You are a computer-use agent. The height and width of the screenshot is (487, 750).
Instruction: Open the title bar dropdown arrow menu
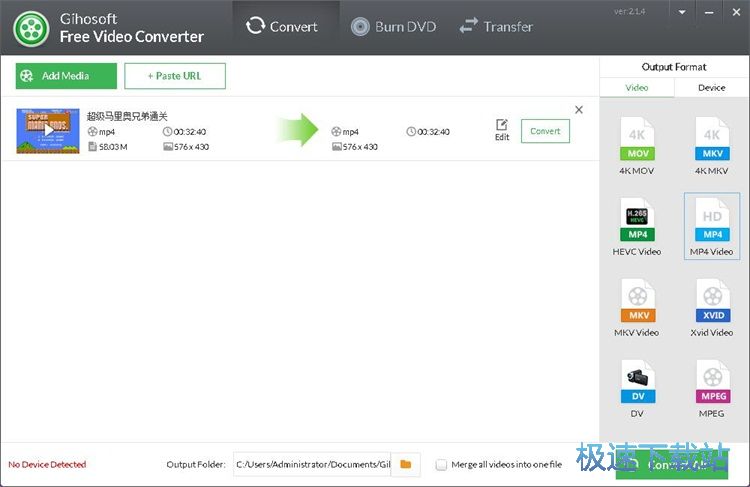click(x=682, y=12)
